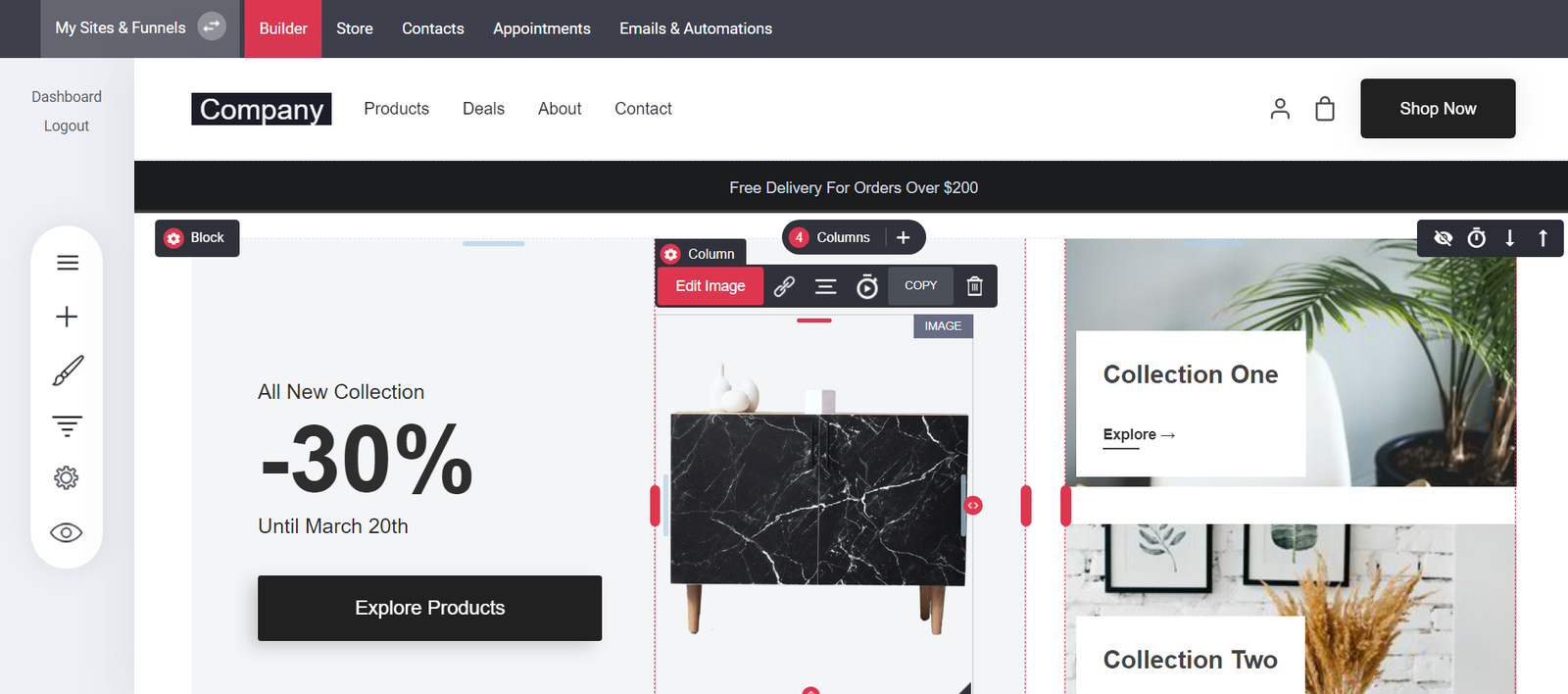This screenshot has width=1568, height=694.
Task: Click the COPY button in image toolbar
Action: [x=921, y=286]
